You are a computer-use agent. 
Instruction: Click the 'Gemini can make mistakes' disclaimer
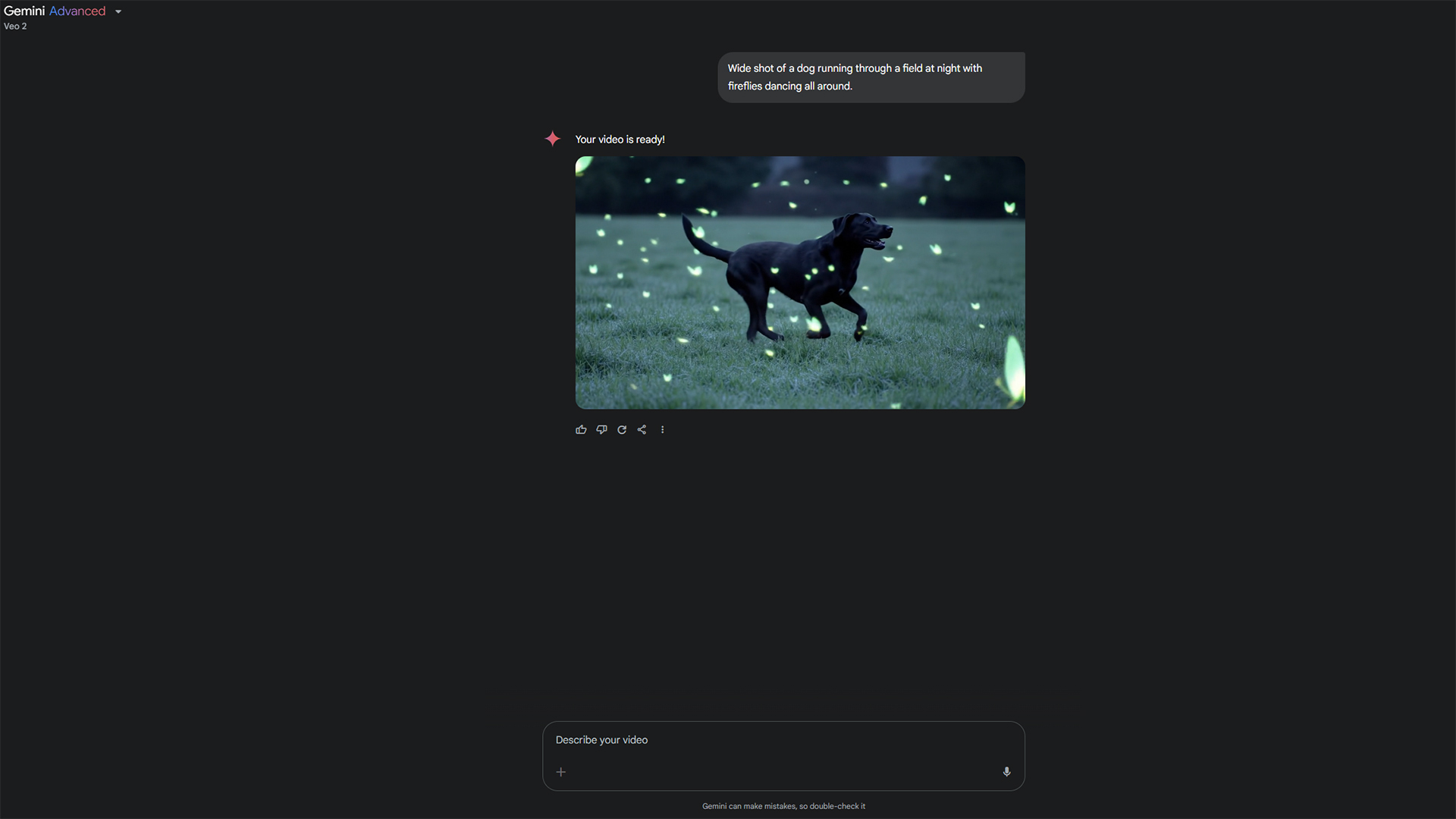pyautogui.click(x=783, y=806)
